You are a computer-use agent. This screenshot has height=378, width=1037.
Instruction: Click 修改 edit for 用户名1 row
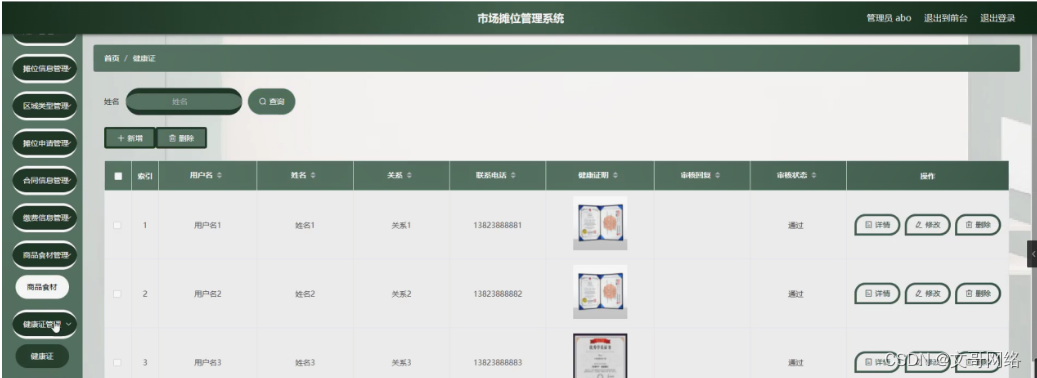tap(927, 225)
